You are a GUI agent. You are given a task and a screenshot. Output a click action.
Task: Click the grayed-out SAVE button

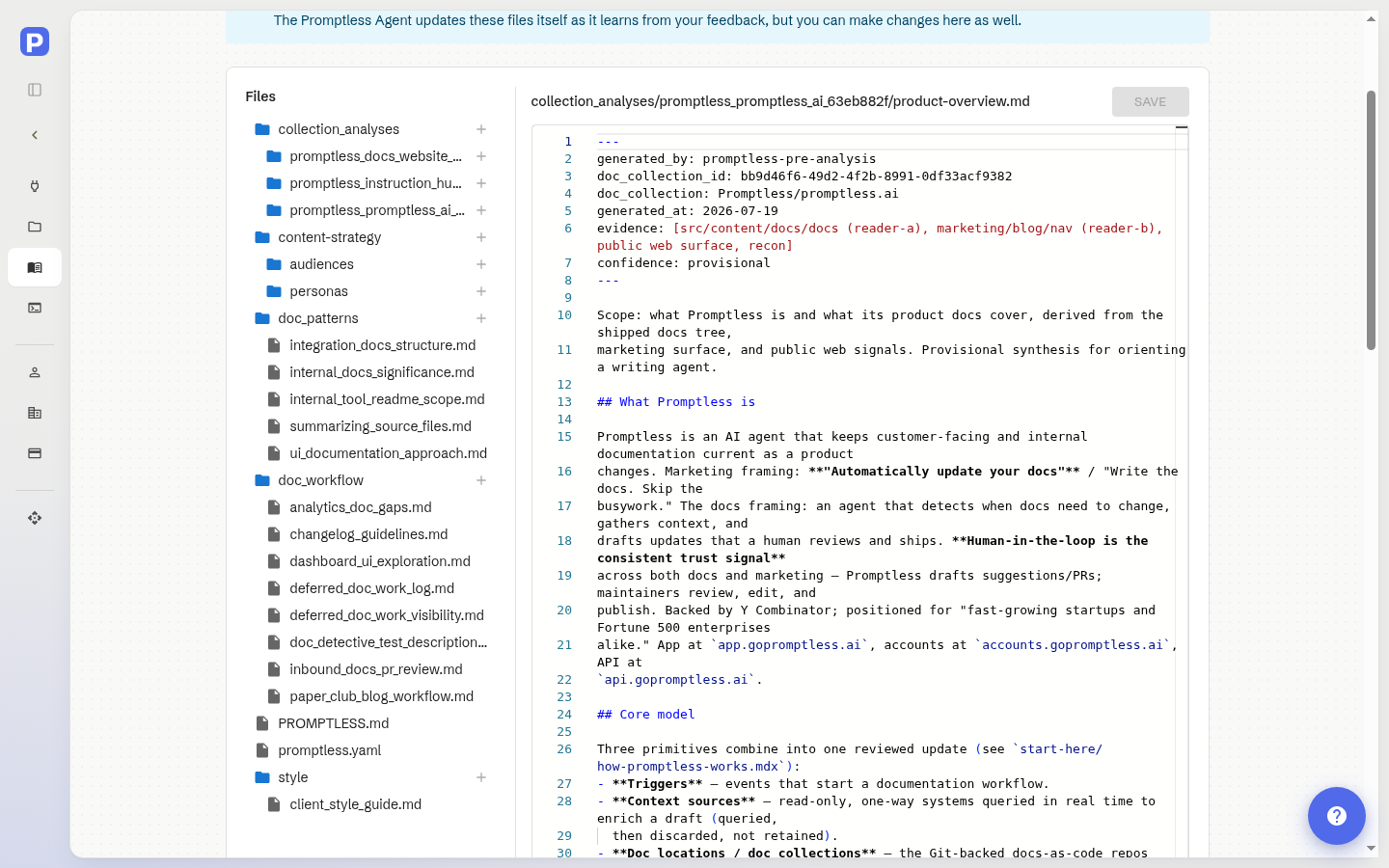point(1150,101)
